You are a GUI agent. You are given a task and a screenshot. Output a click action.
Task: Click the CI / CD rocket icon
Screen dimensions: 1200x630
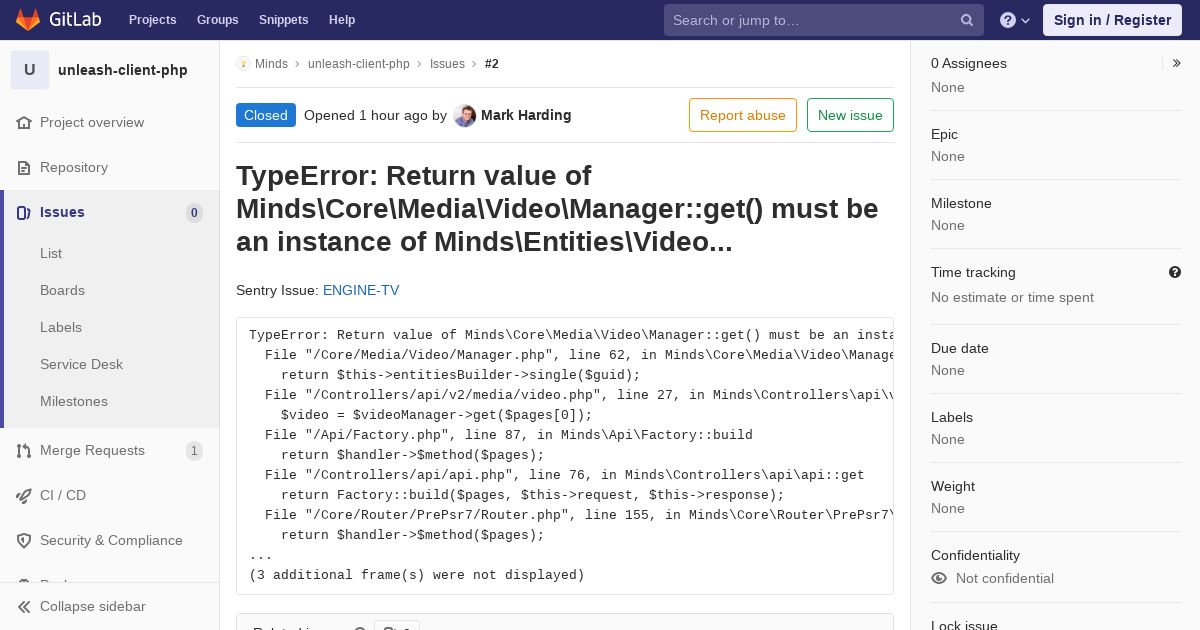click(24, 495)
